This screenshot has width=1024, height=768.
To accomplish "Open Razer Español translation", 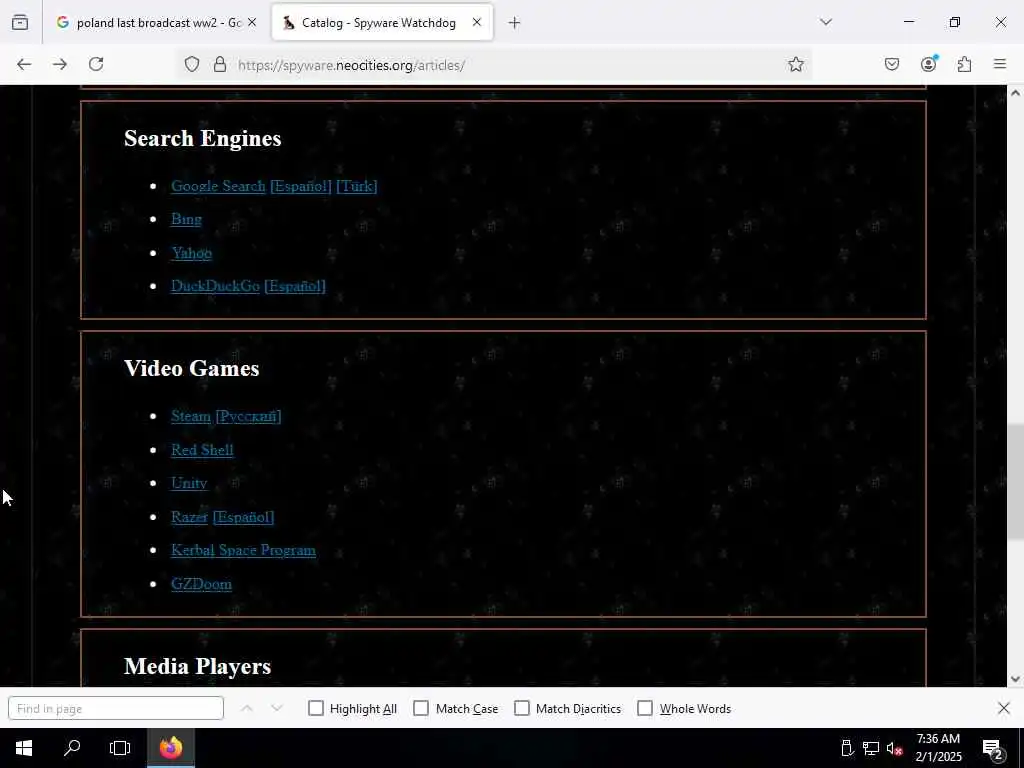I will pyautogui.click(x=244, y=517).
